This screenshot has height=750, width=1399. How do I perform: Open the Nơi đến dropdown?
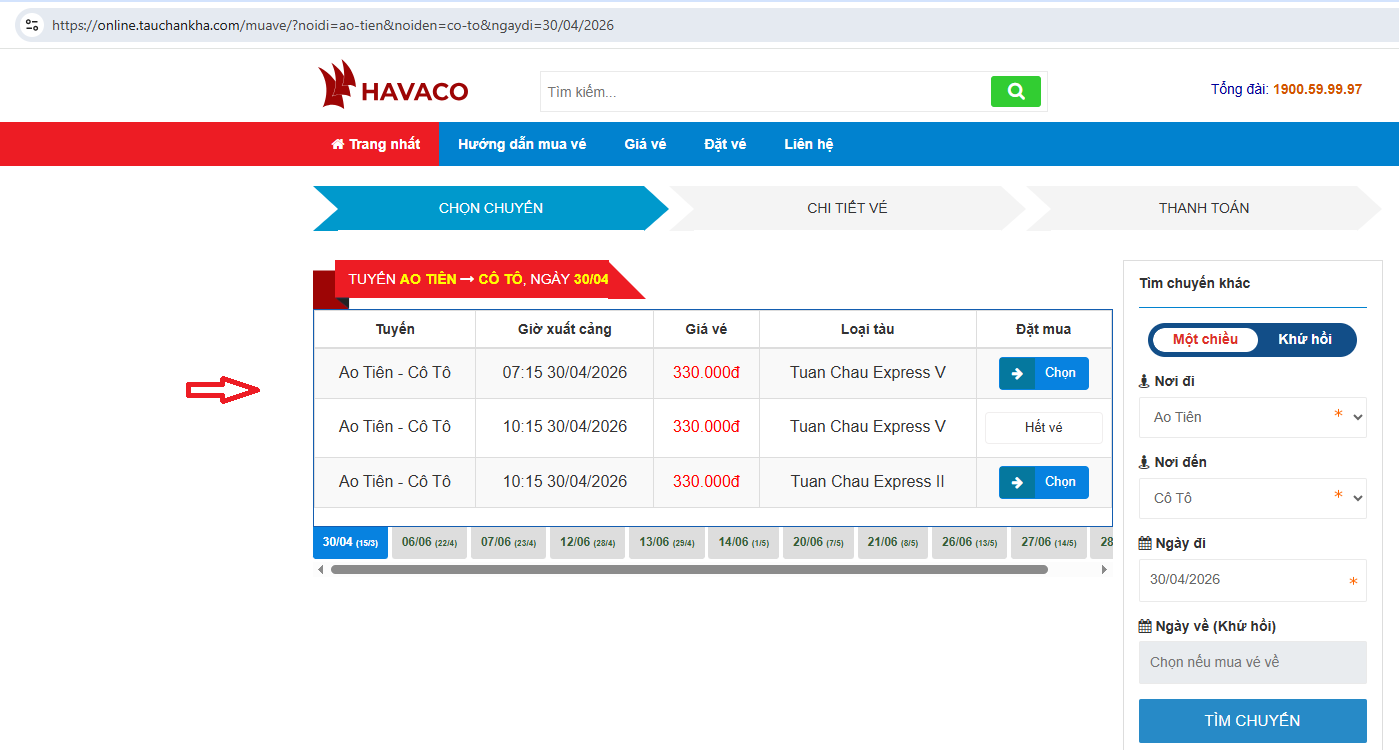pyautogui.click(x=1252, y=498)
